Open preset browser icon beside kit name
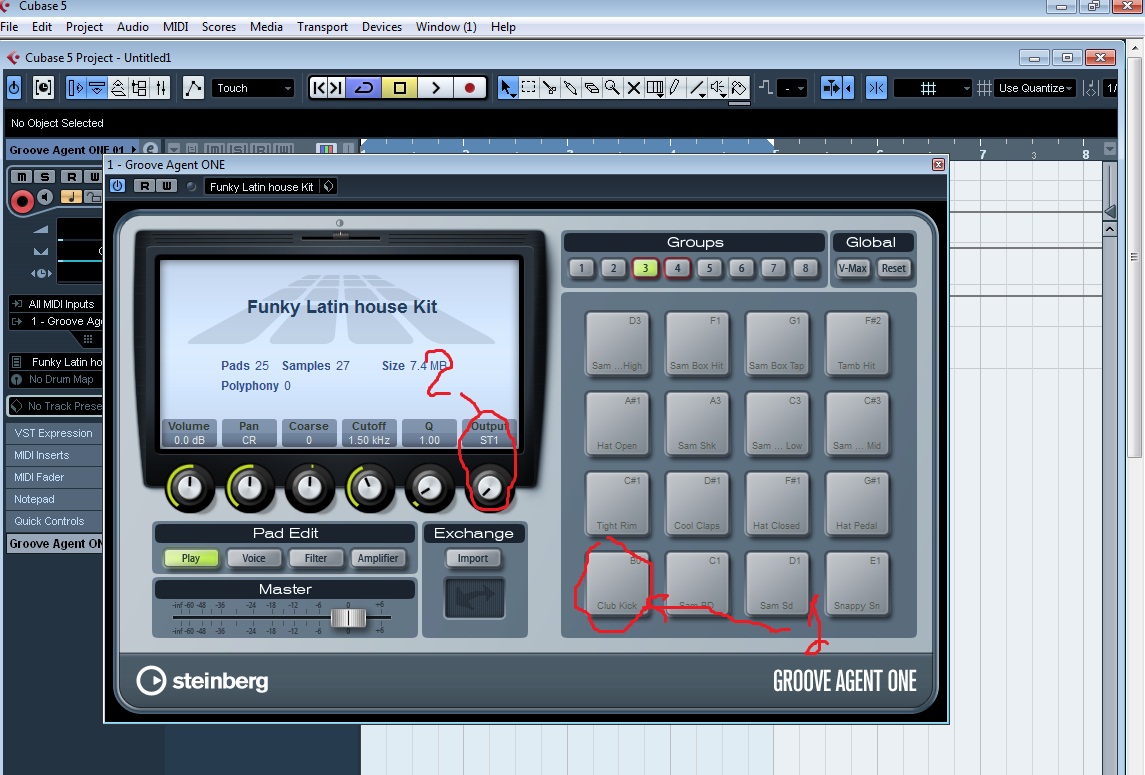This screenshot has width=1145, height=775. [x=329, y=186]
